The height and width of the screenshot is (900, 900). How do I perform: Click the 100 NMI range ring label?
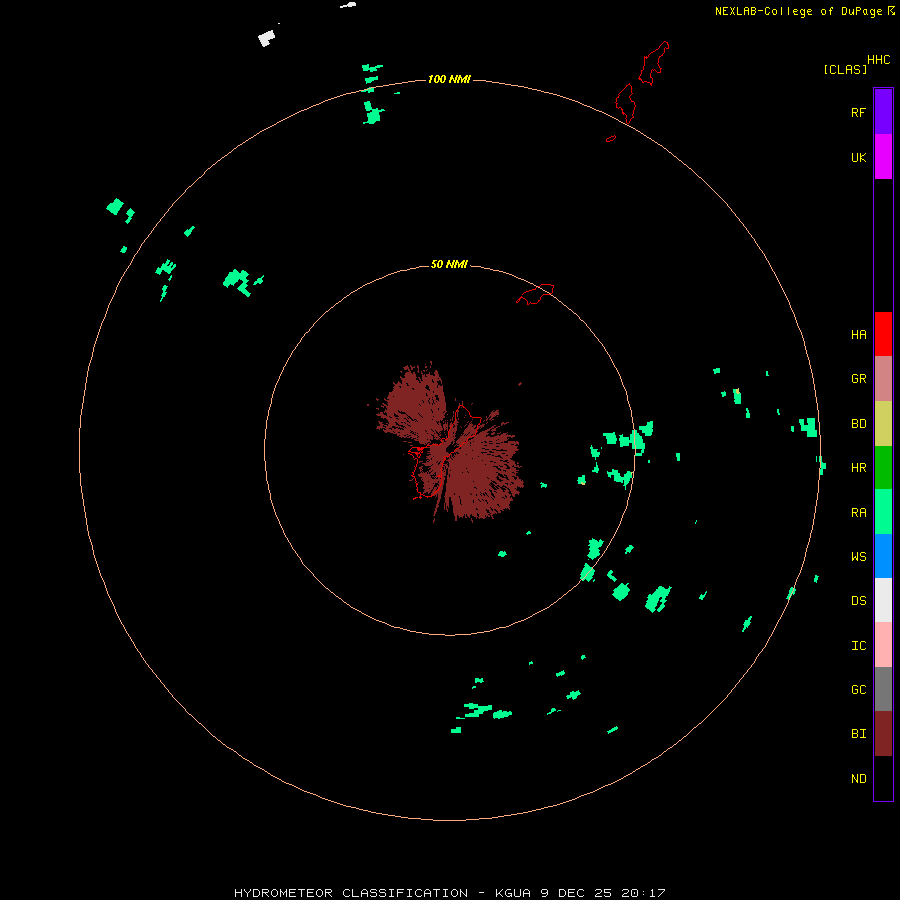pyautogui.click(x=449, y=79)
